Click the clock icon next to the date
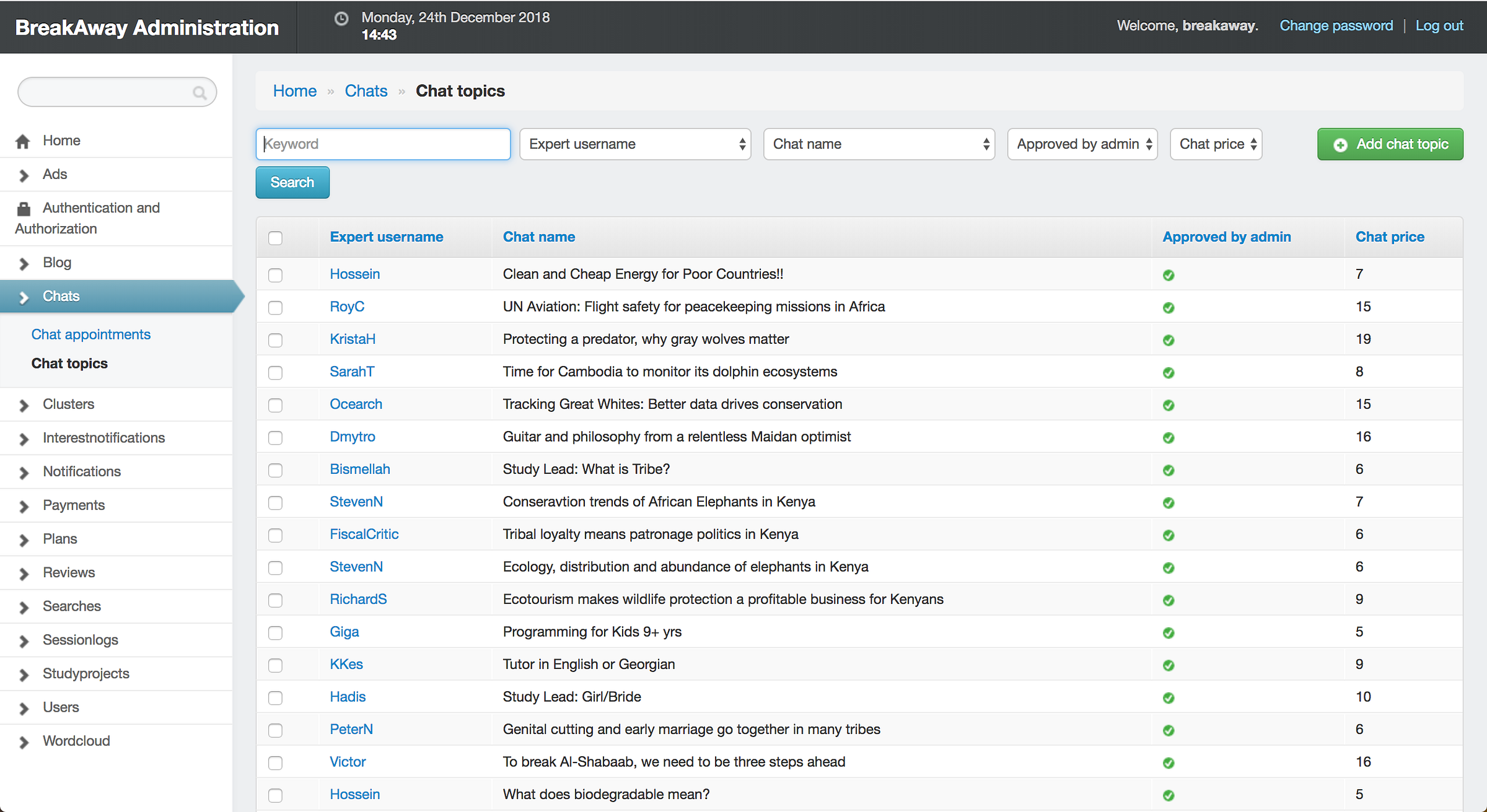Image resolution: width=1487 pixels, height=812 pixels. (341, 19)
